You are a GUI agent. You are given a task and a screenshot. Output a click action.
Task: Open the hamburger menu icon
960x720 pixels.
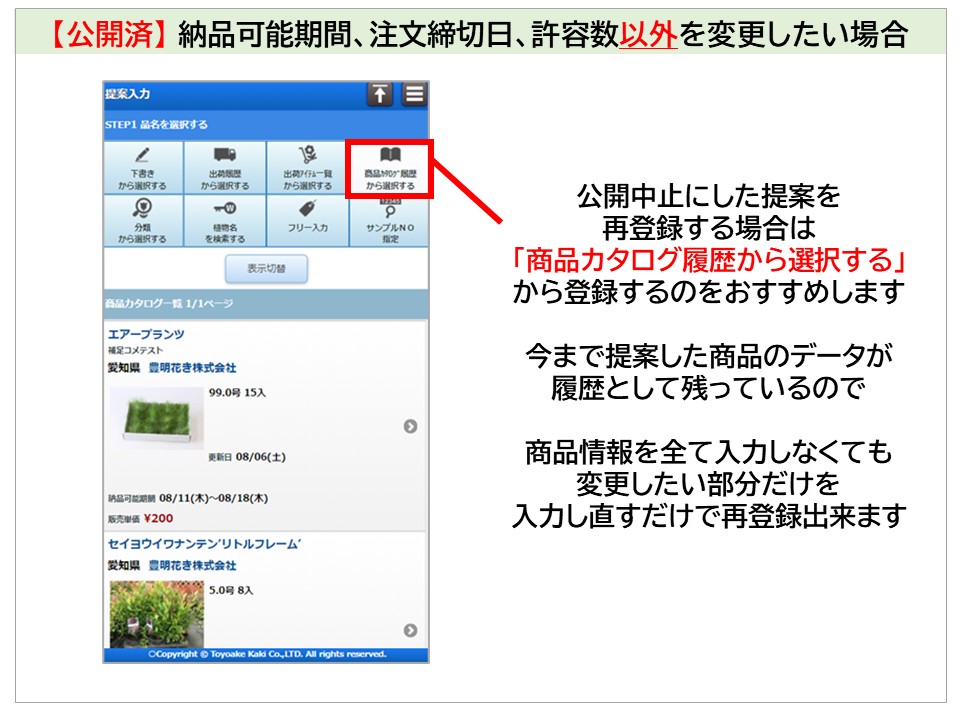point(414,95)
